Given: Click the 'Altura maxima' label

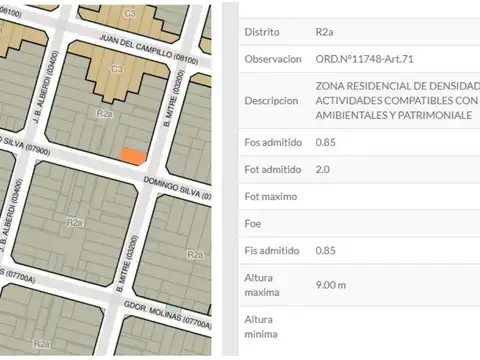Looking at the screenshot, I should pyautogui.click(x=262, y=285).
